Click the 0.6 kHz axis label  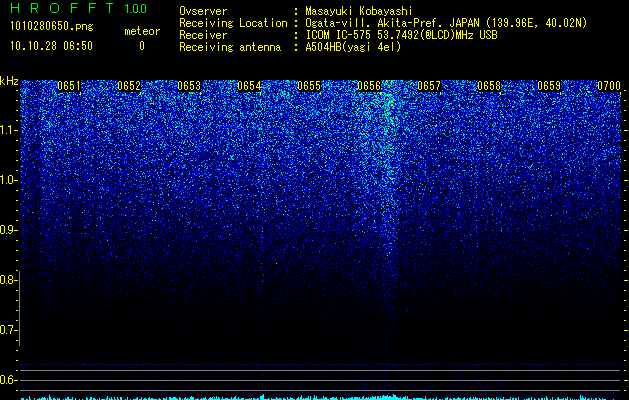click(x=7, y=380)
